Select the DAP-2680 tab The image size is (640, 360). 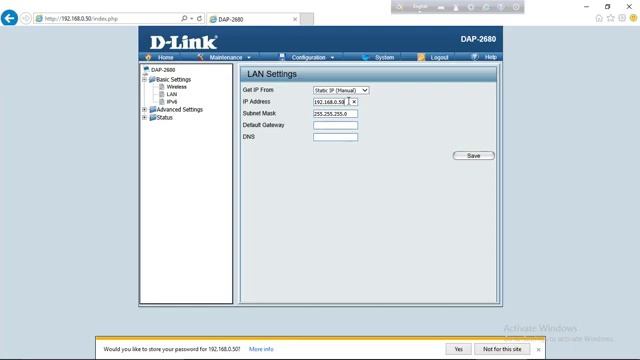tap(253, 19)
